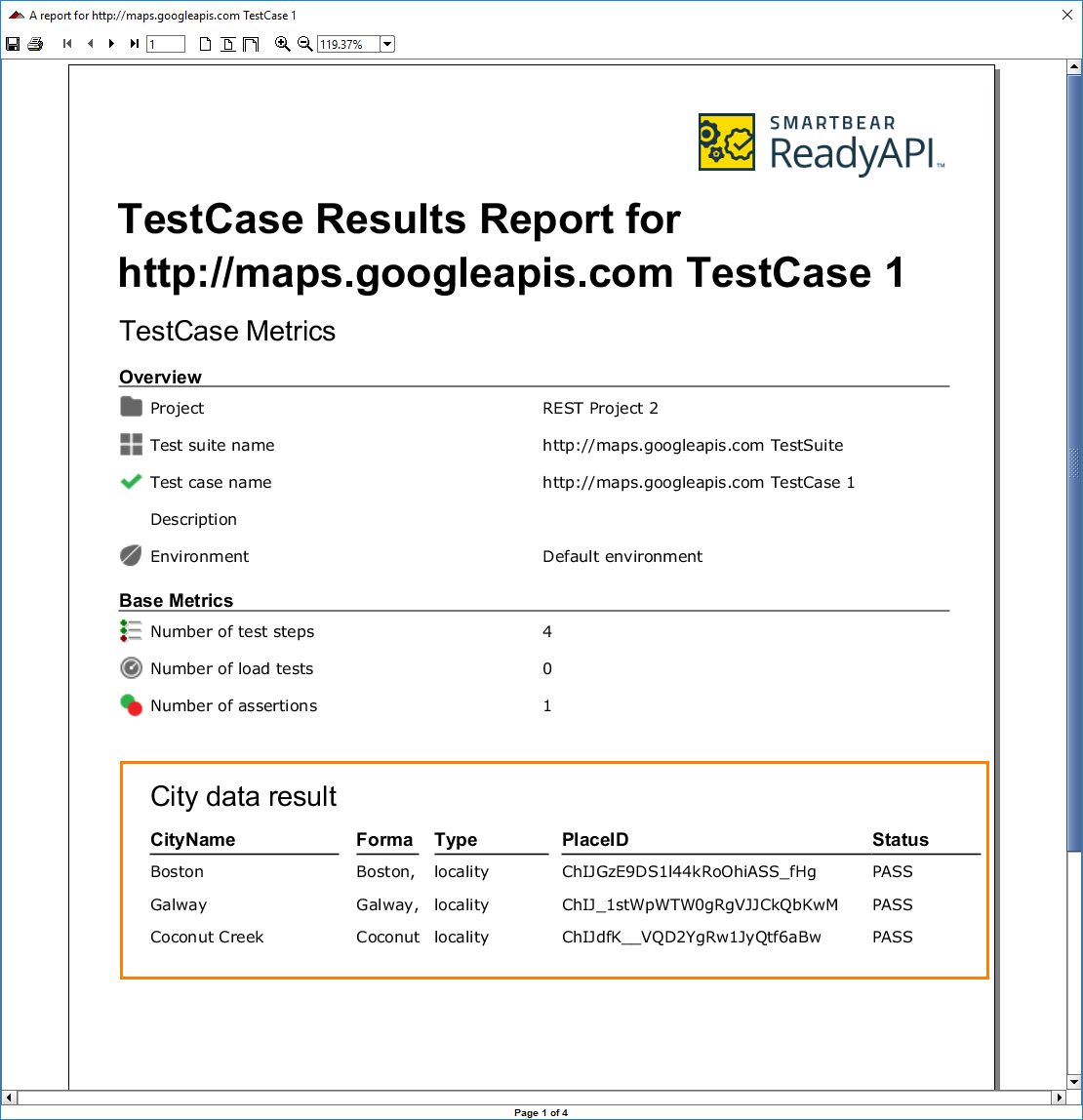
Task: Advance to the next page arrow
Action: (x=110, y=43)
